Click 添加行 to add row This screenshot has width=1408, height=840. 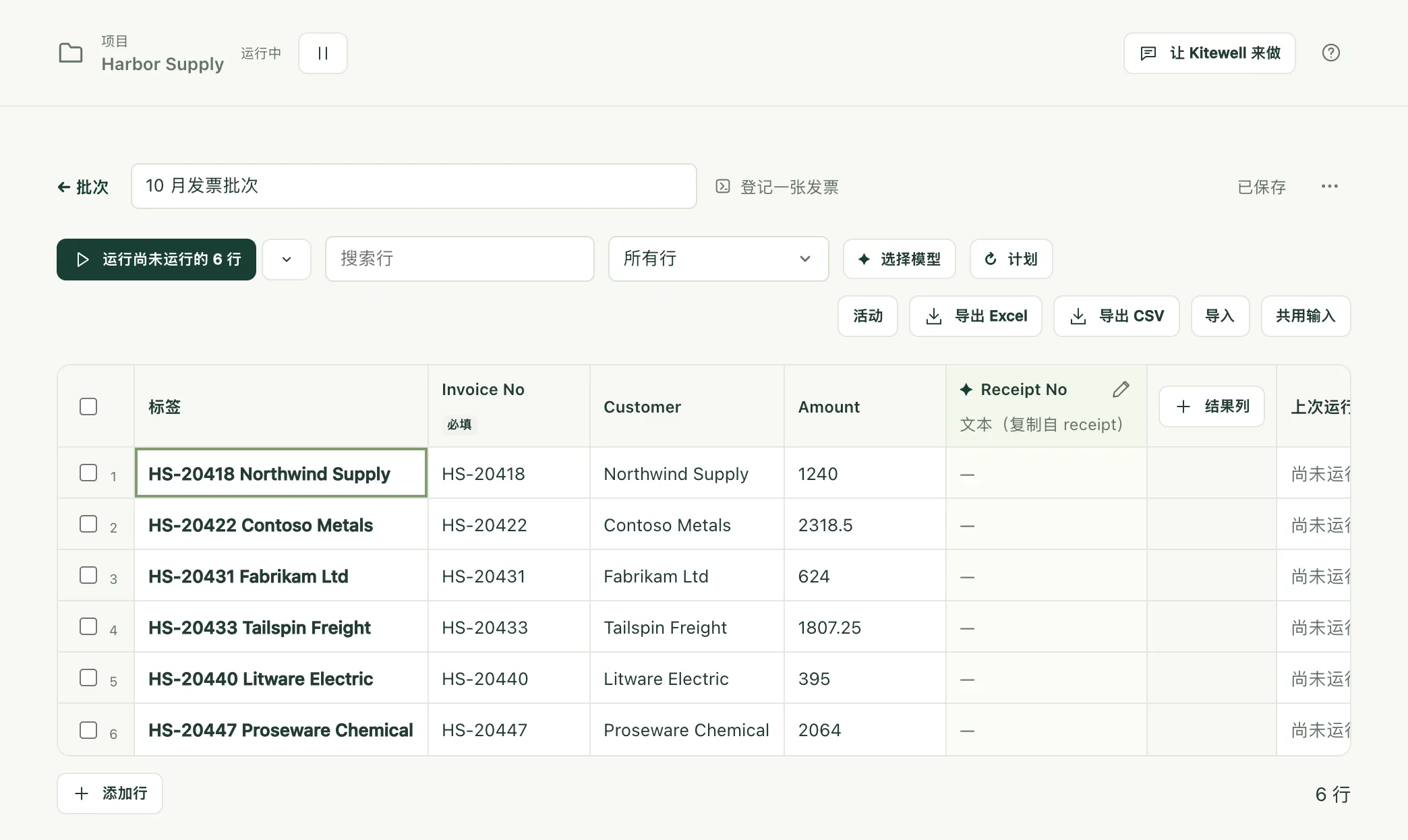point(110,793)
